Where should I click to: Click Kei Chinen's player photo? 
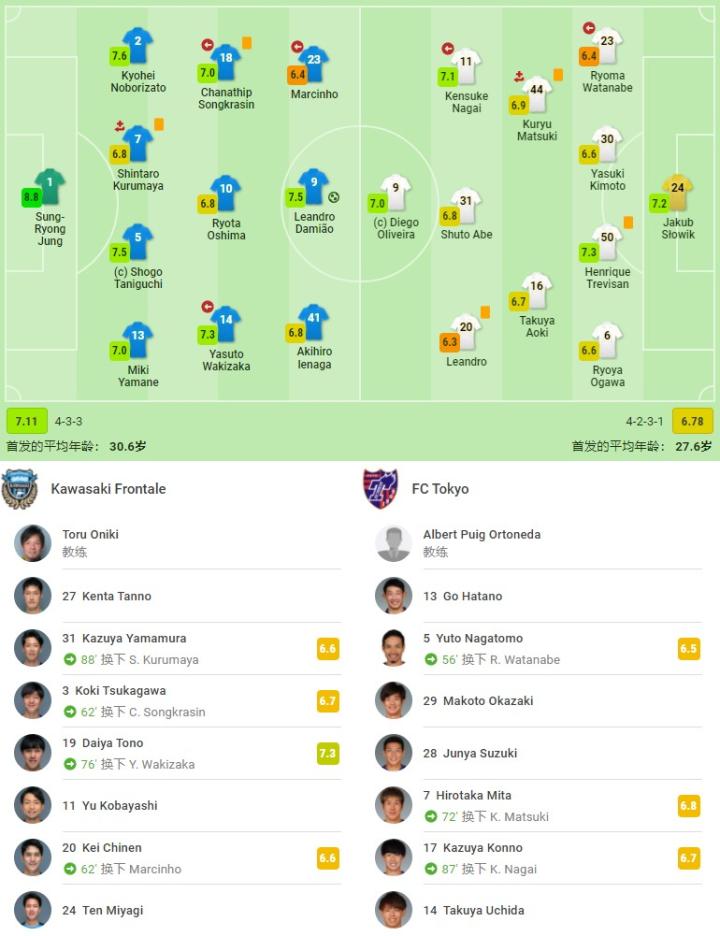click(32, 858)
